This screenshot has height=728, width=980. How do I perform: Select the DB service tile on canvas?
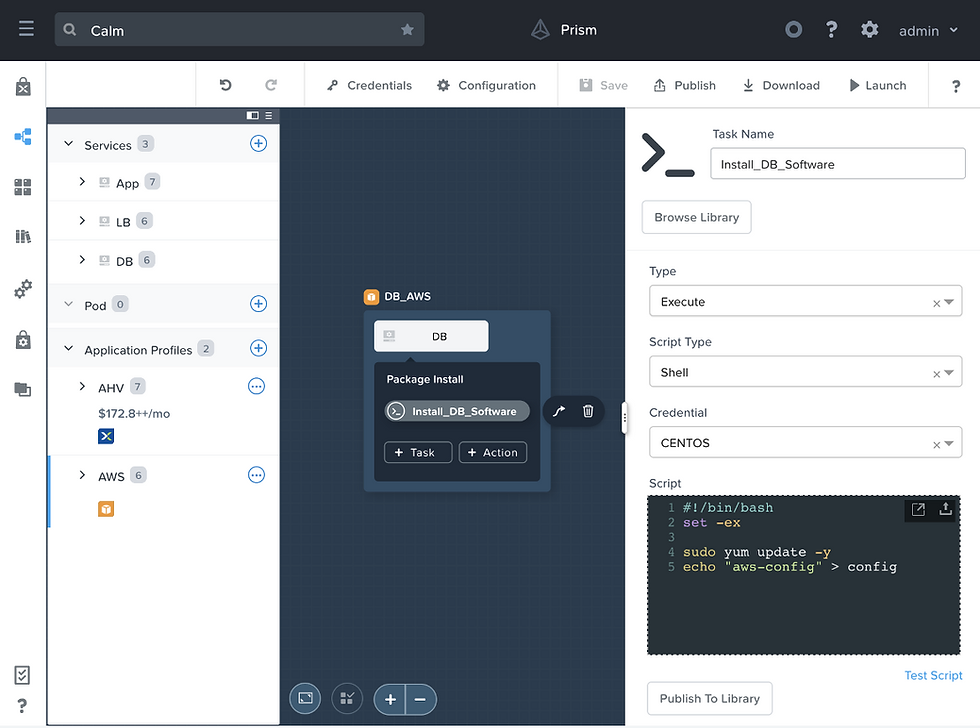point(431,336)
